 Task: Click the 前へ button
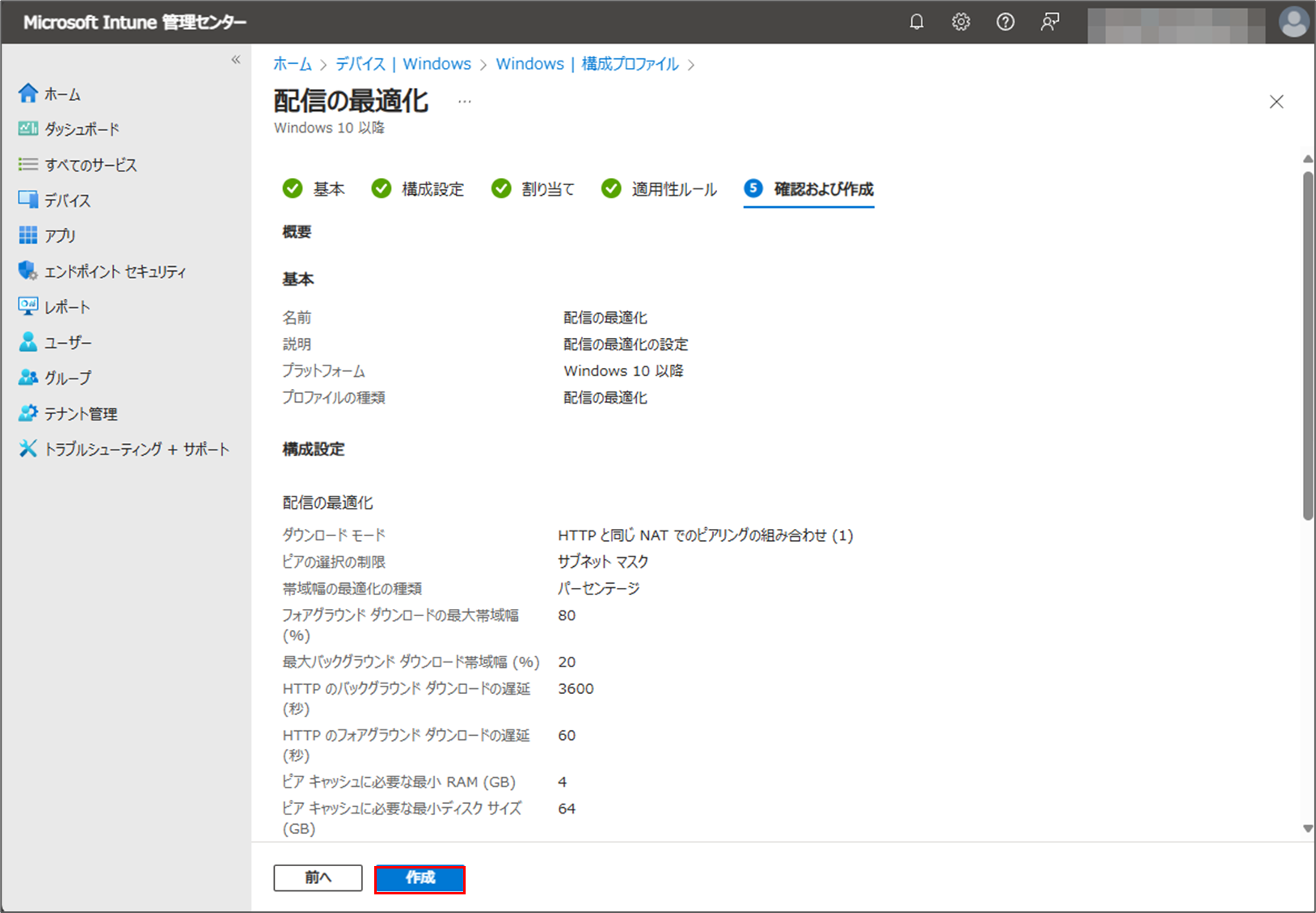[x=318, y=877]
